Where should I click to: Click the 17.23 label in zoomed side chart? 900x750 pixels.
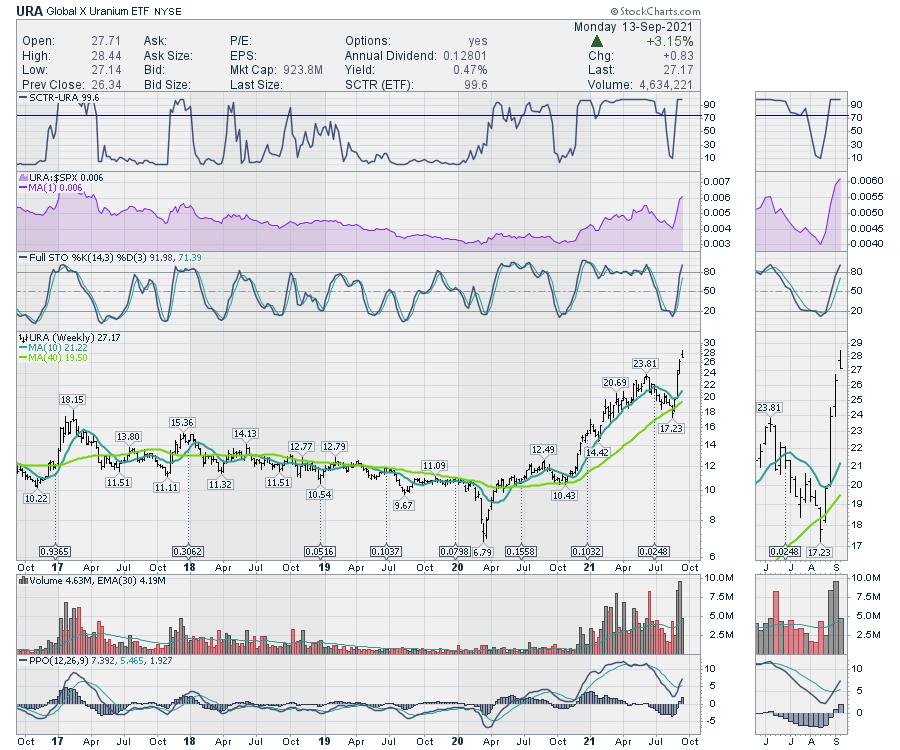pos(819,551)
